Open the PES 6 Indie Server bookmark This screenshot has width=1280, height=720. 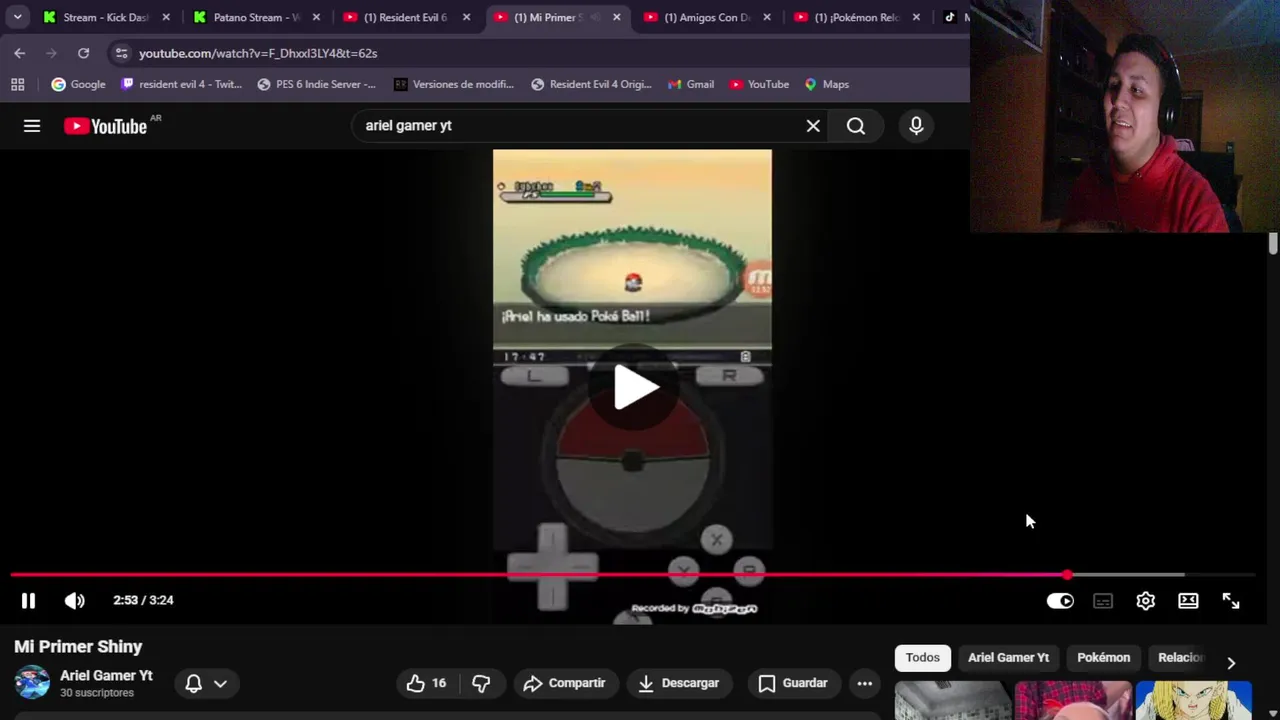pos(316,84)
